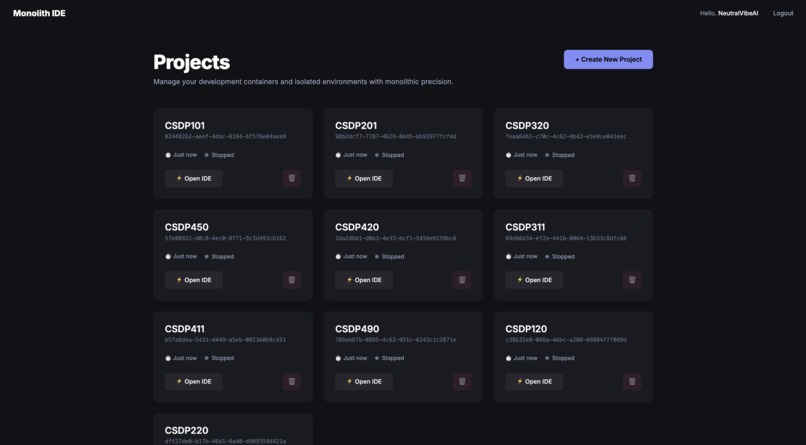The width and height of the screenshot is (806, 445).
Task: Click the Stopped status on CSDP101
Action: [219, 155]
